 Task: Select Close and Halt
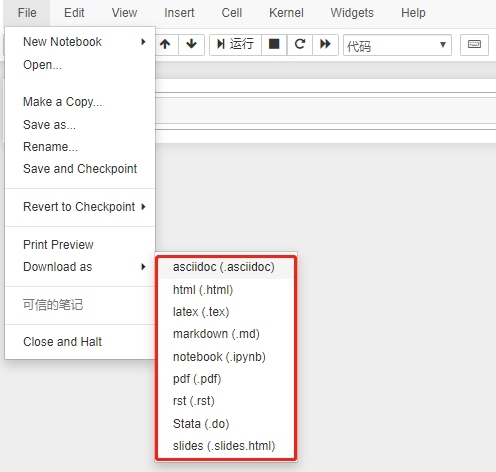80,342
